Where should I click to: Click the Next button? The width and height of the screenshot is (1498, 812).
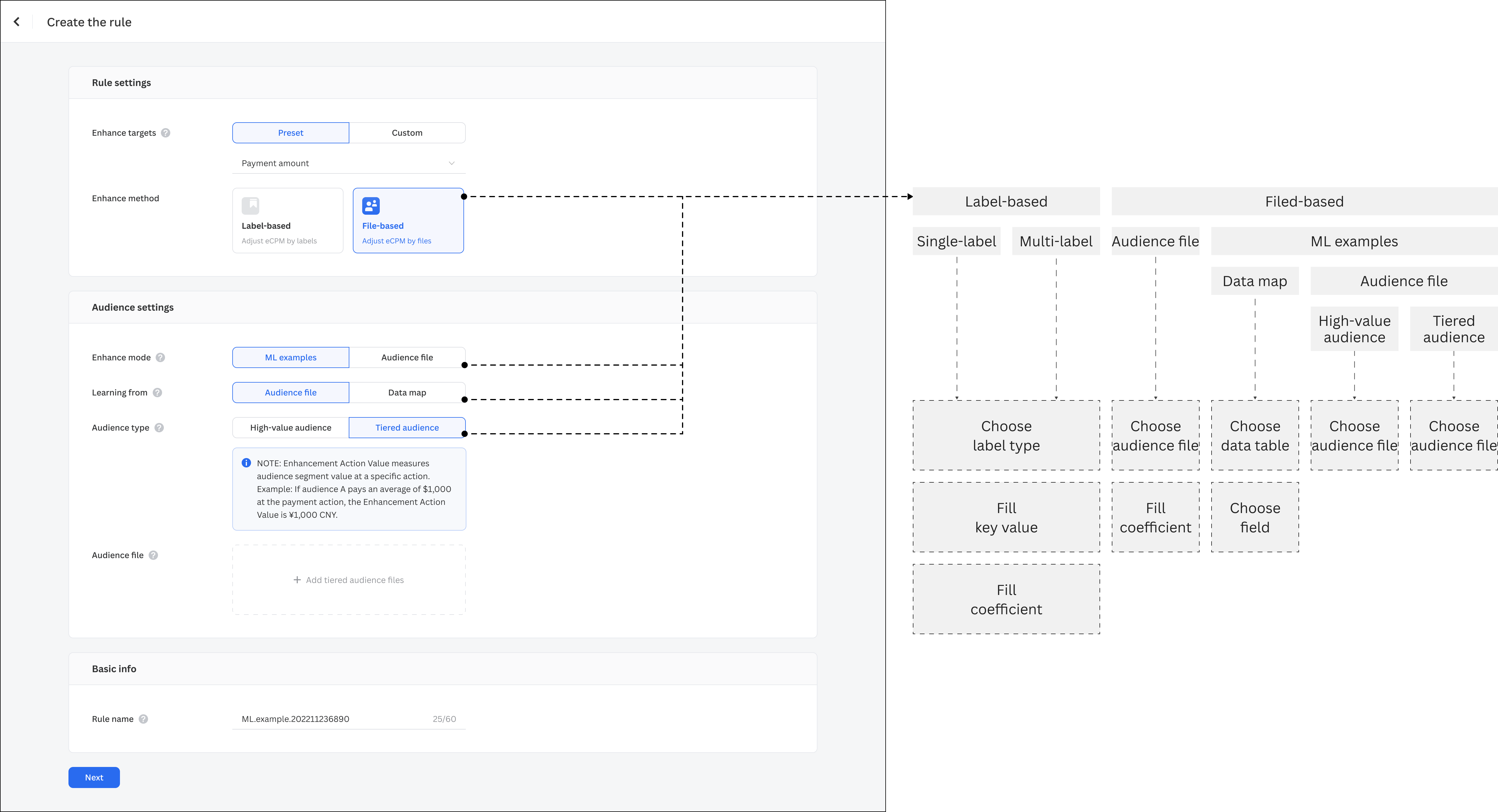pyautogui.click(x=94, y=778)
